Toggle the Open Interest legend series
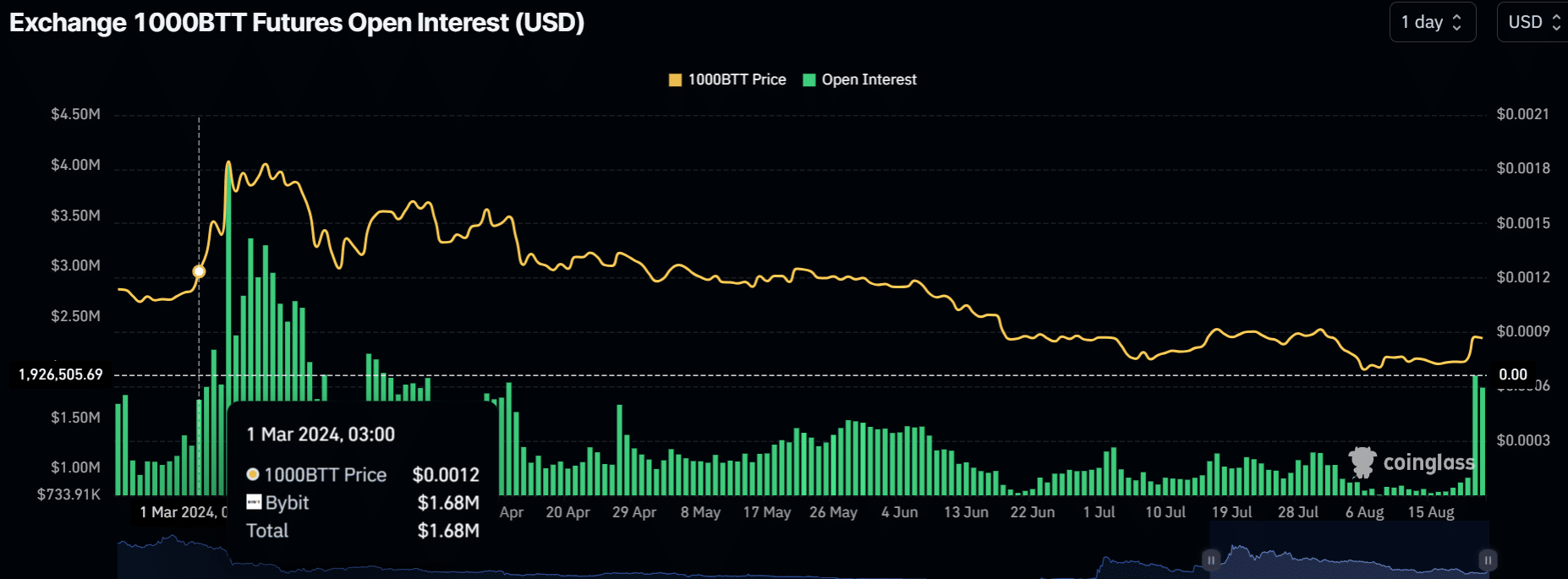 click(x=869, y=79)
